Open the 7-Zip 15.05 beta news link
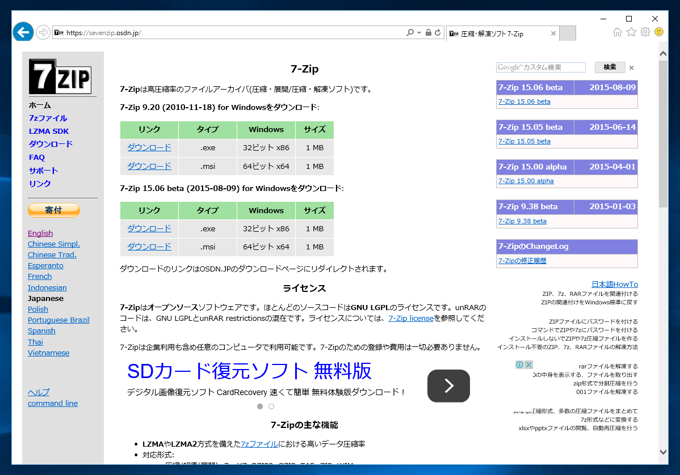The width and height of the screenshot is (680, 475). coord(524,141)
